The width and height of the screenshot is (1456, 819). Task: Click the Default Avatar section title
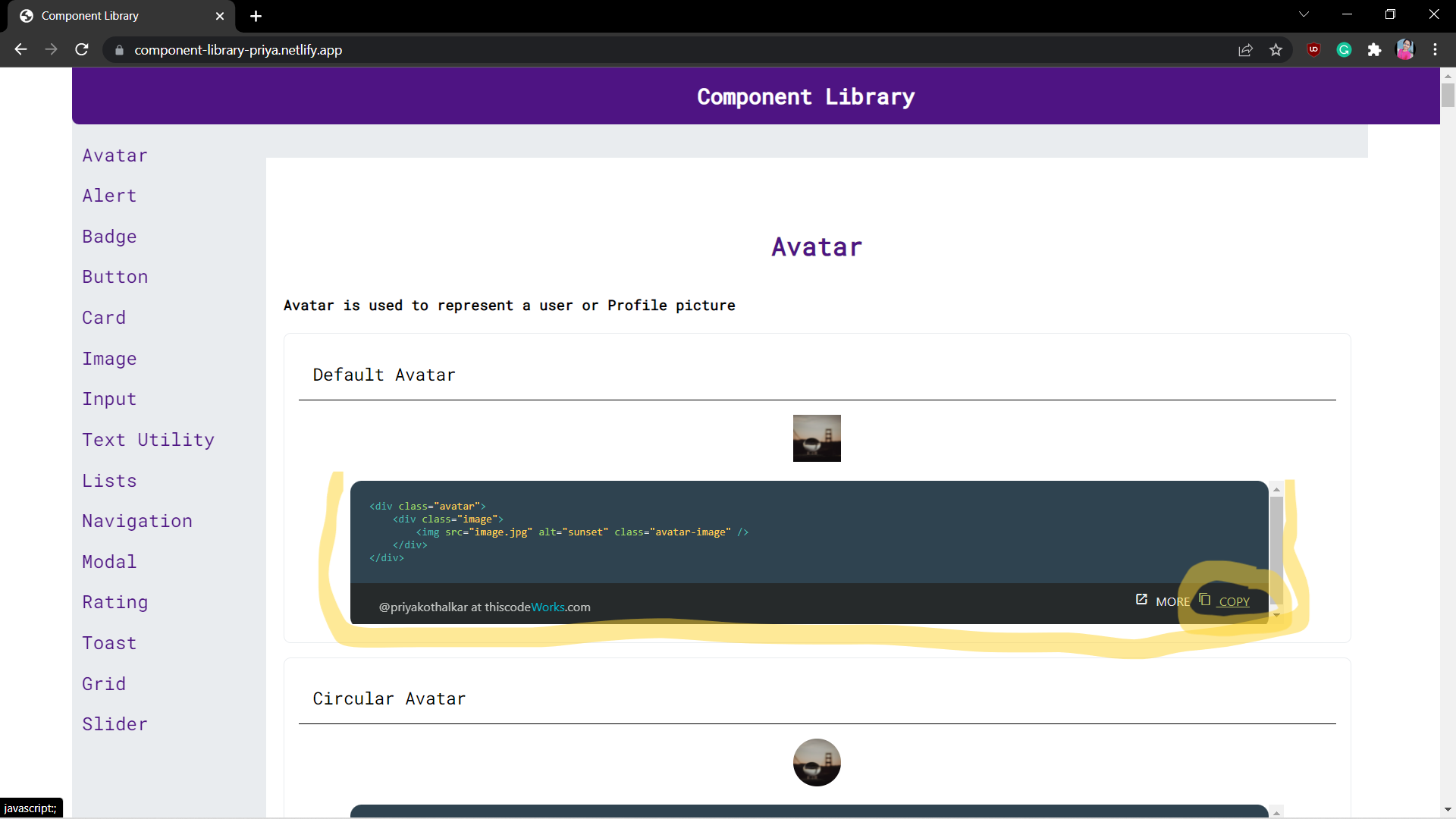click(384, 375)
